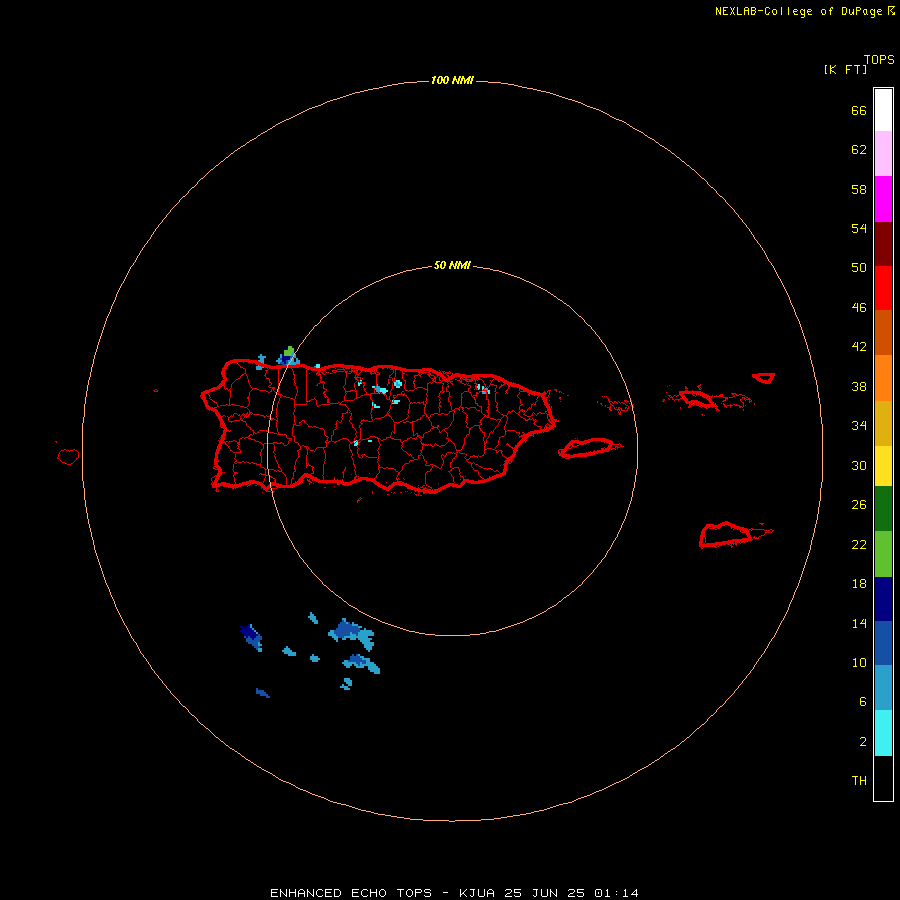This screenshot has width=900, height=900.
Task: Click the 100 NMI range ring label
Action: (x=452, y=80)
